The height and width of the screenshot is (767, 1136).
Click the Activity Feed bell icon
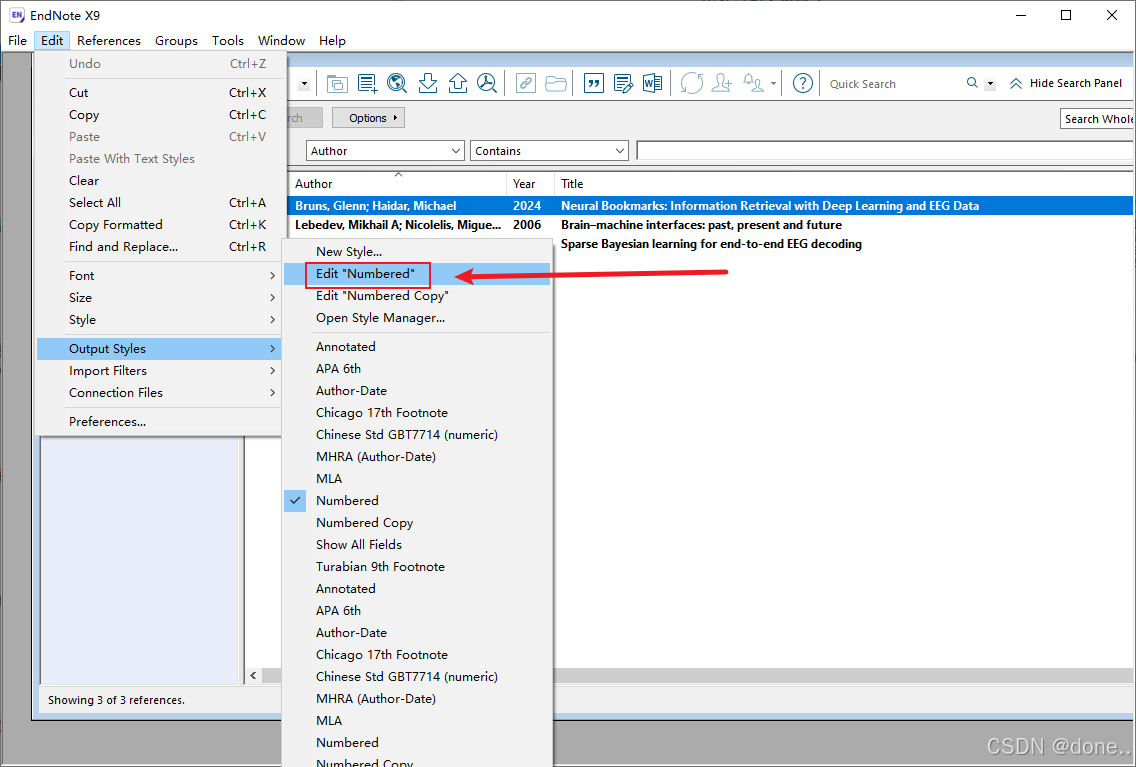tap(753, 83)
